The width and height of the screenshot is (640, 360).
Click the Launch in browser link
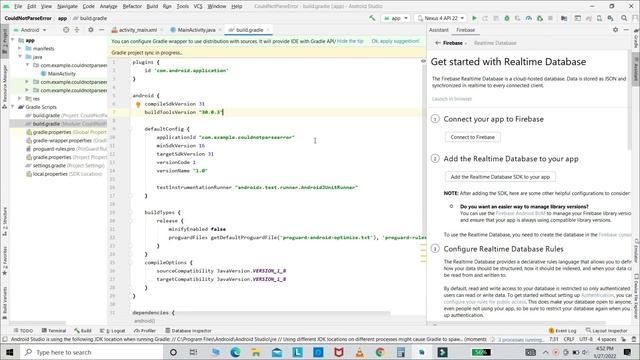(451, 99)
